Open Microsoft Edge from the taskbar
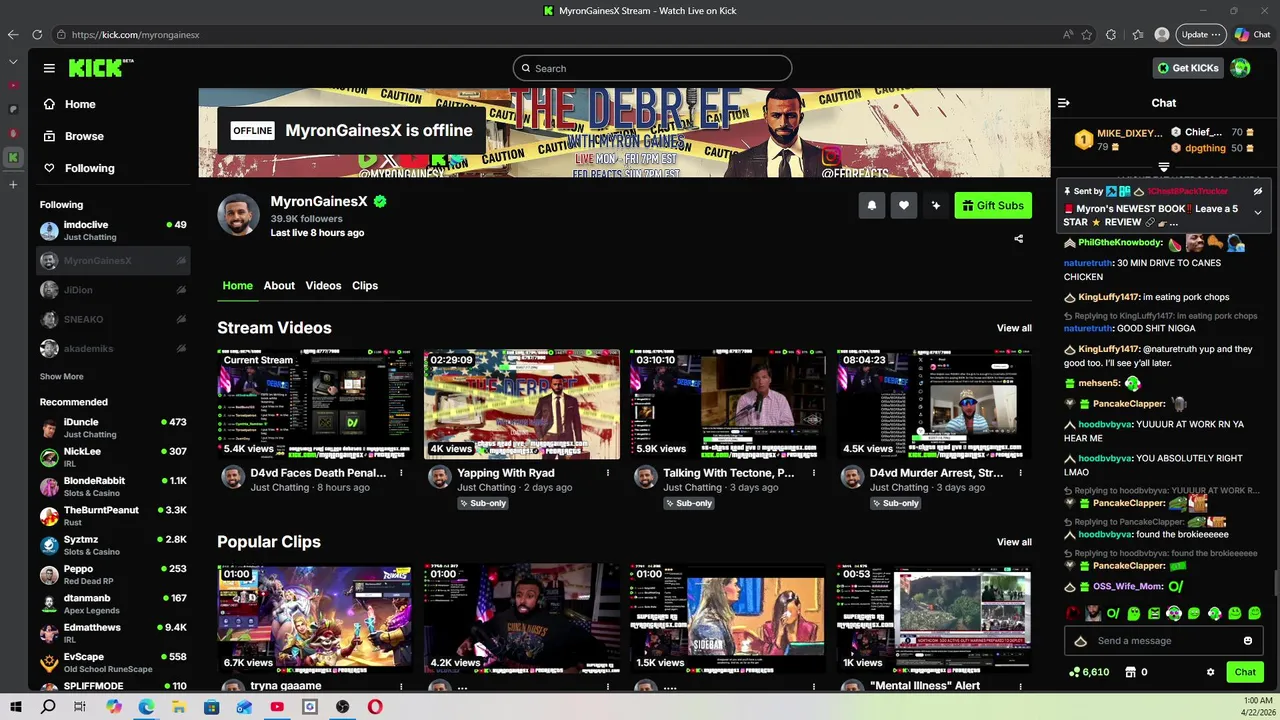Screen dimensions: 1280x720 pyautogui.click(x=146, y=707)
